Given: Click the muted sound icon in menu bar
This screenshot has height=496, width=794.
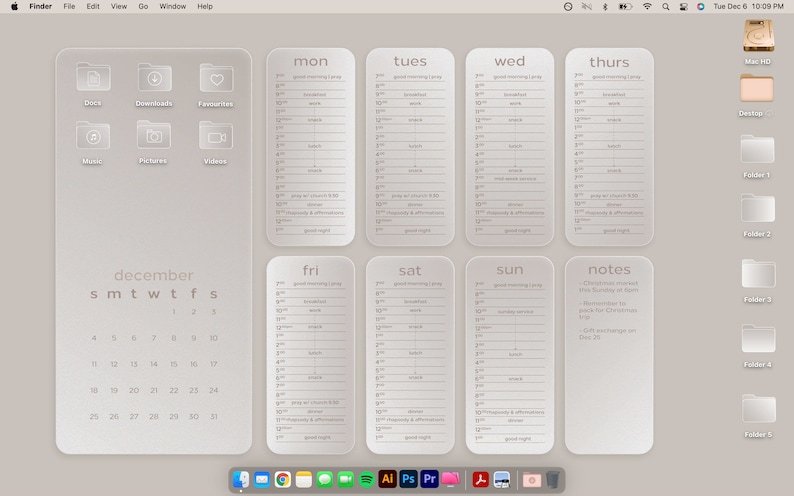Looking at the screenshot, I should pyautogui.click(x=586, y=7).
